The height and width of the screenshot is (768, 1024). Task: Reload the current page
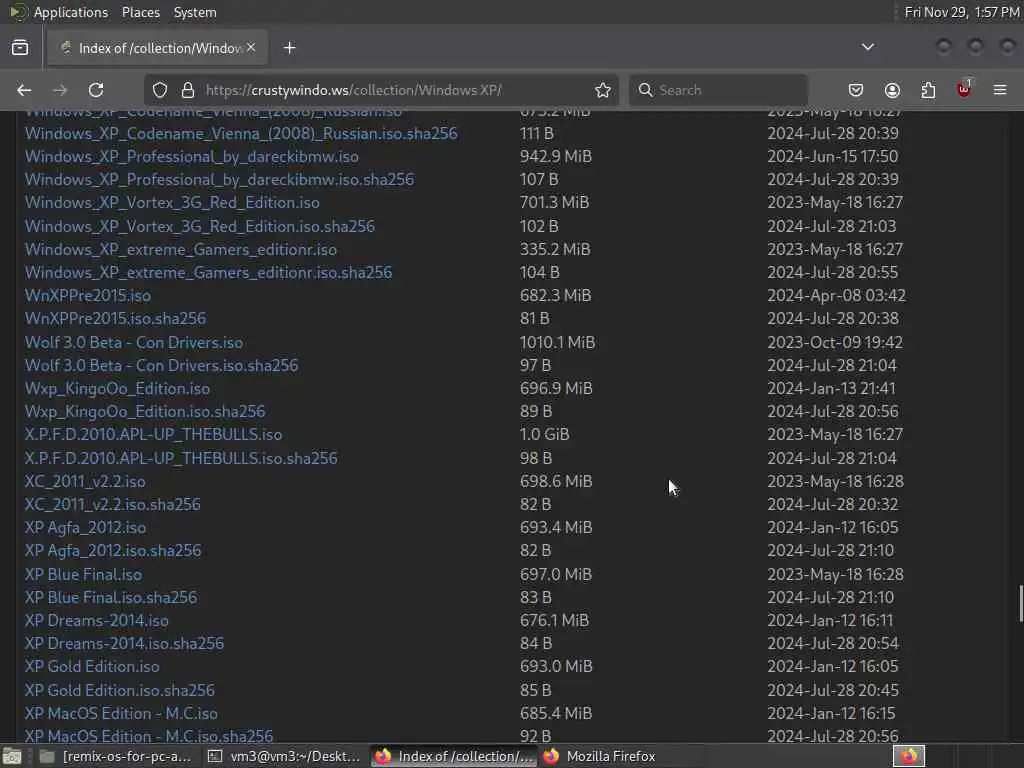96,90
